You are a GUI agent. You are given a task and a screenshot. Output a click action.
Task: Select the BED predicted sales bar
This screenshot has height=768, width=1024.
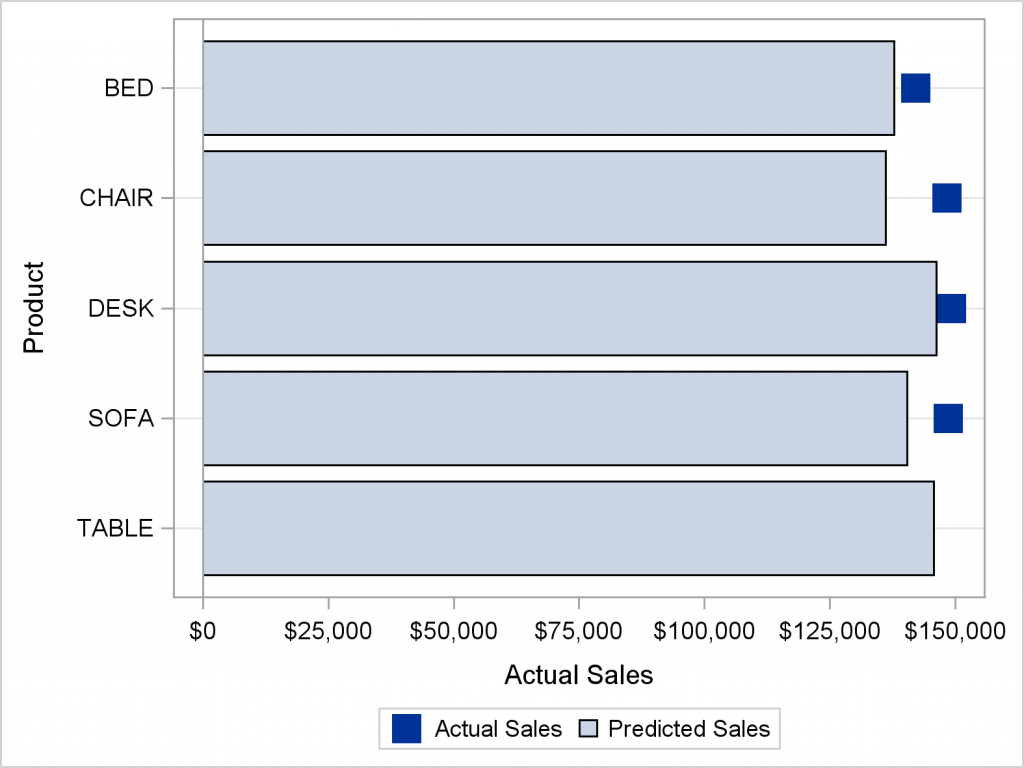point(548,88)
